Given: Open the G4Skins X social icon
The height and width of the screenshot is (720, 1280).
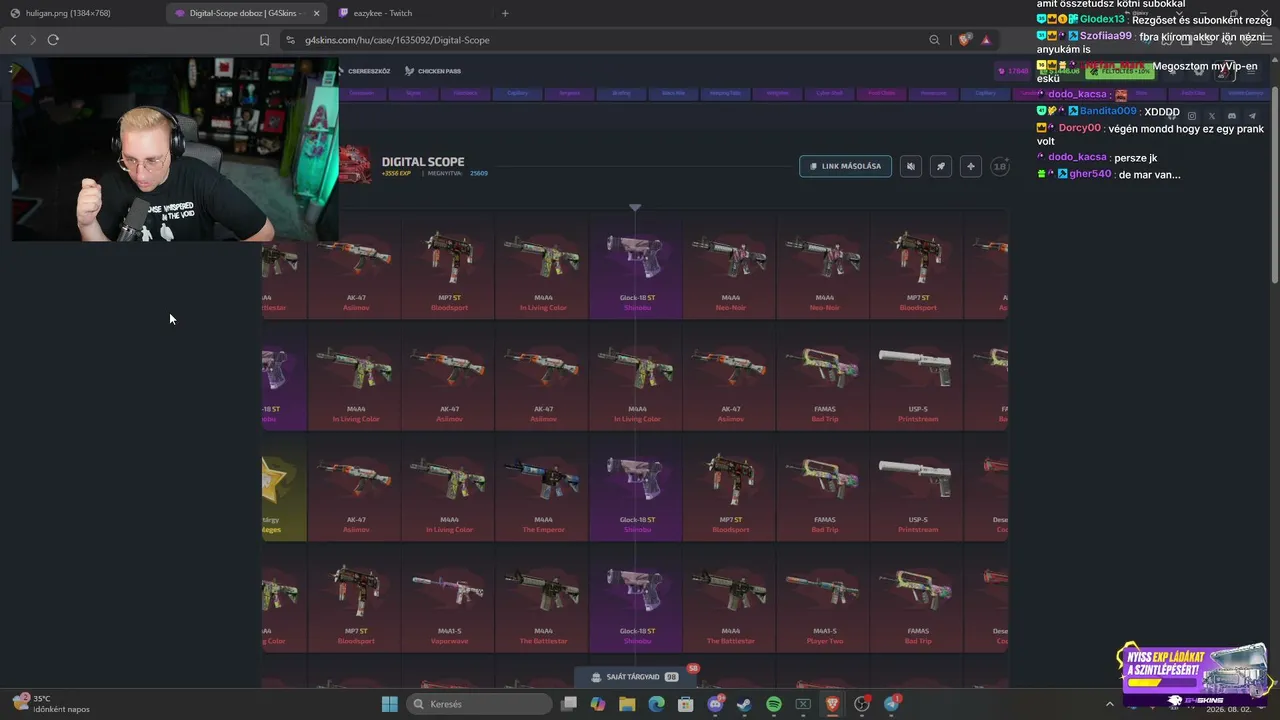Looking at the screenshot, I should (1211, 116).
